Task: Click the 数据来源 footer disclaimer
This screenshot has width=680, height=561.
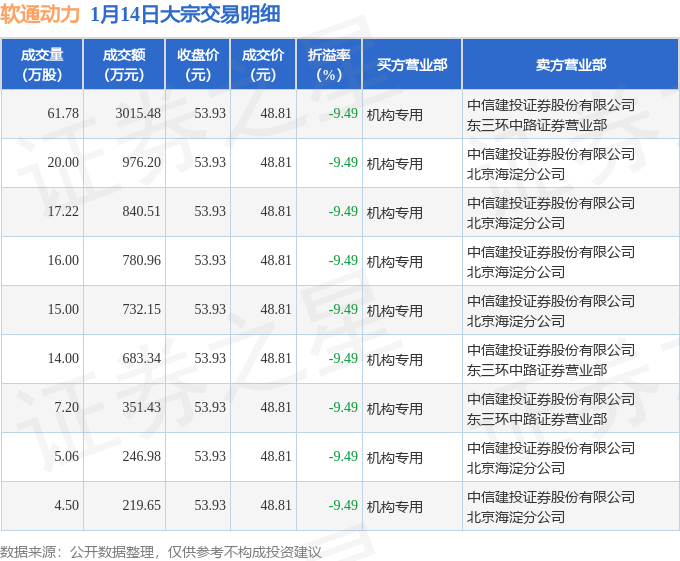Action: [161, 552]
